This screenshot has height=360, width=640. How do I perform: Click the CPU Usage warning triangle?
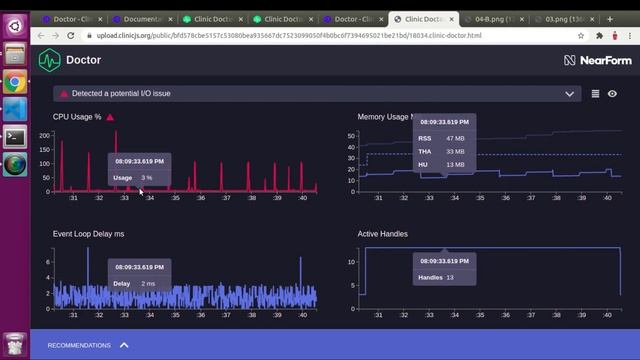tap(110, 117)
